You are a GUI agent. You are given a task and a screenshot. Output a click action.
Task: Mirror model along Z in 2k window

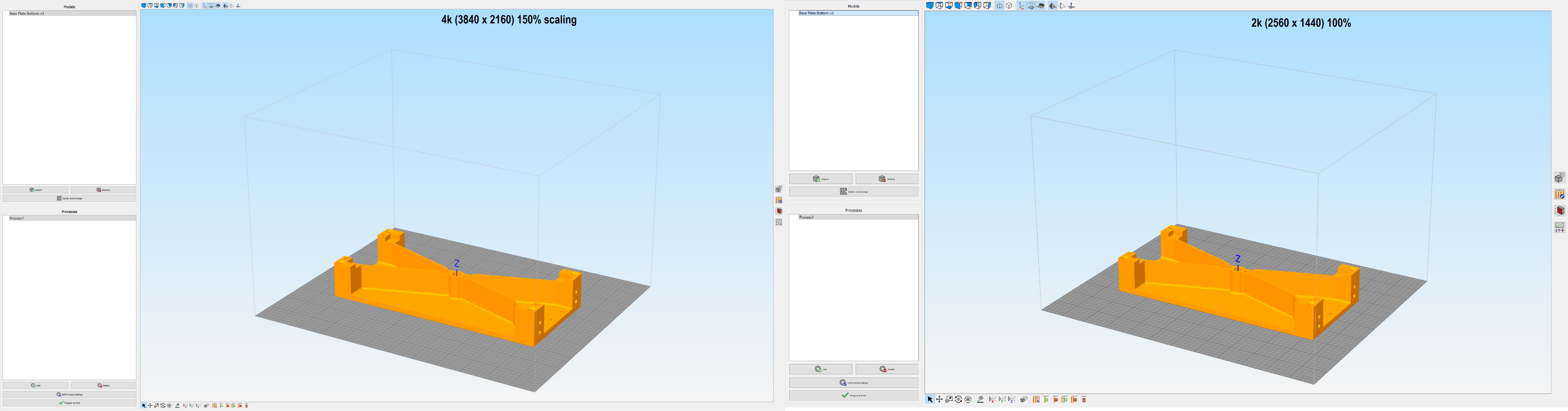[x=1012, y=400]
